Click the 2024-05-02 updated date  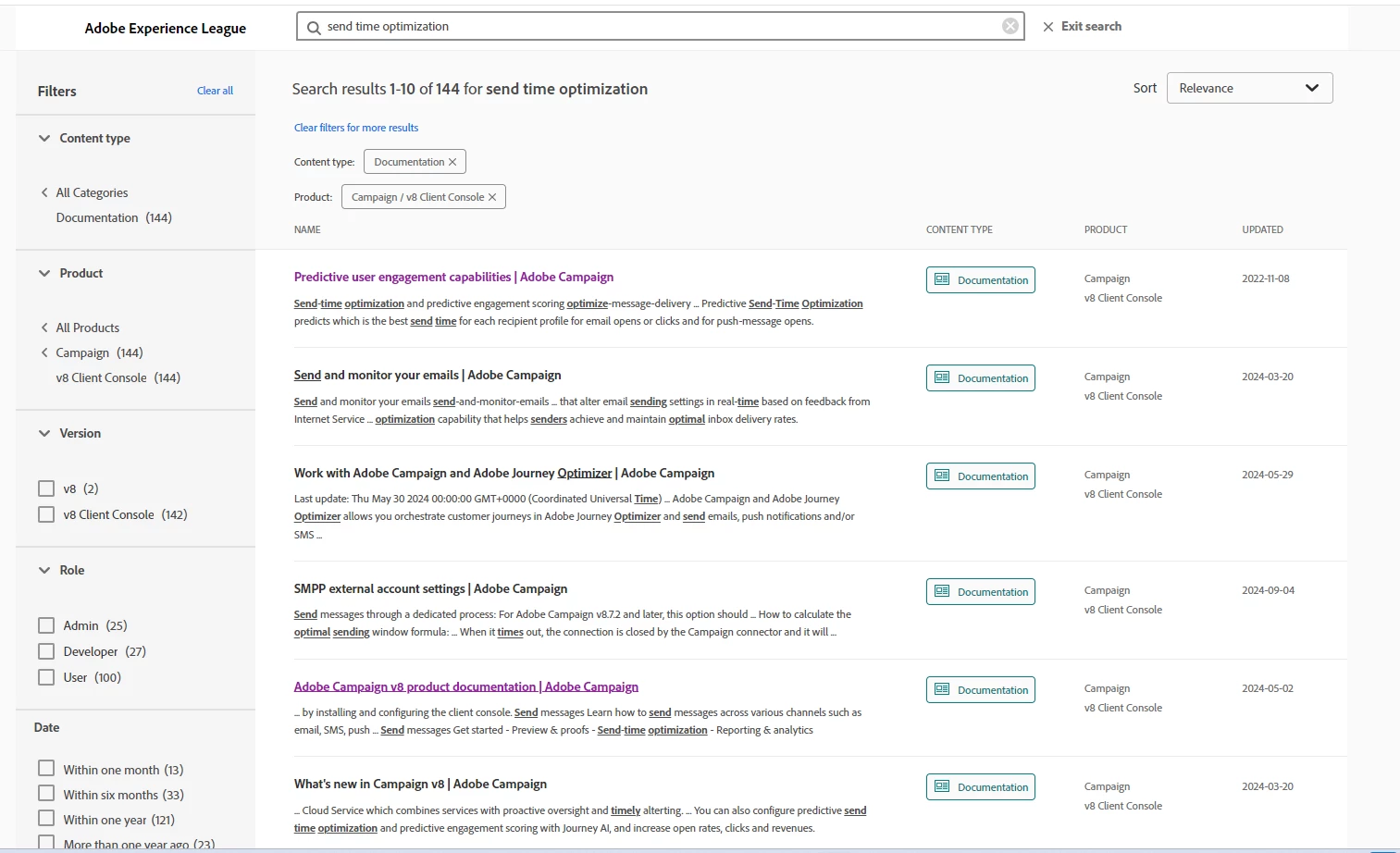point(1267,688)
